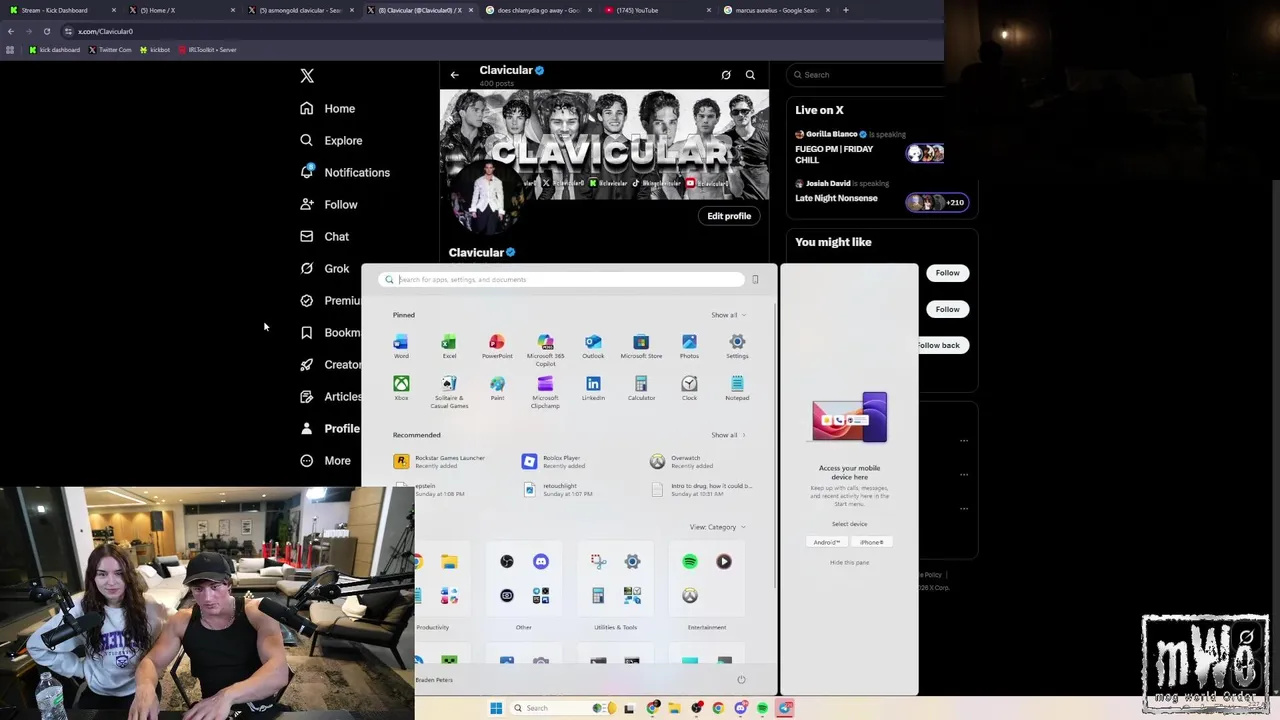Click the Grok icon on profile header
The height and width of the screenshot is (720, 1280).
coord(726,75)
